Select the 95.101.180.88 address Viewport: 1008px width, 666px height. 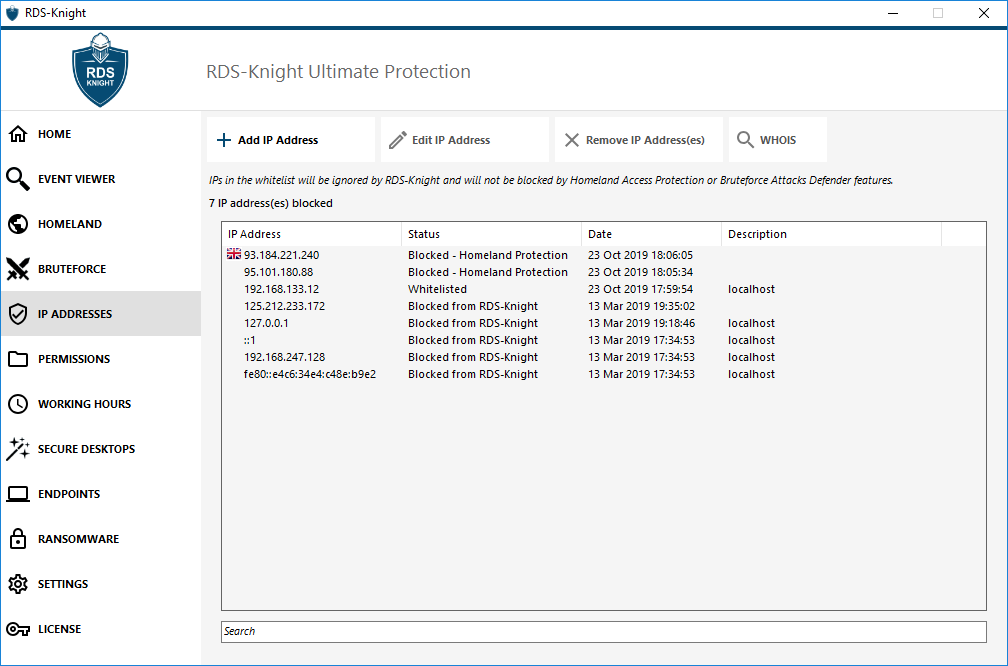click(278, 272)
